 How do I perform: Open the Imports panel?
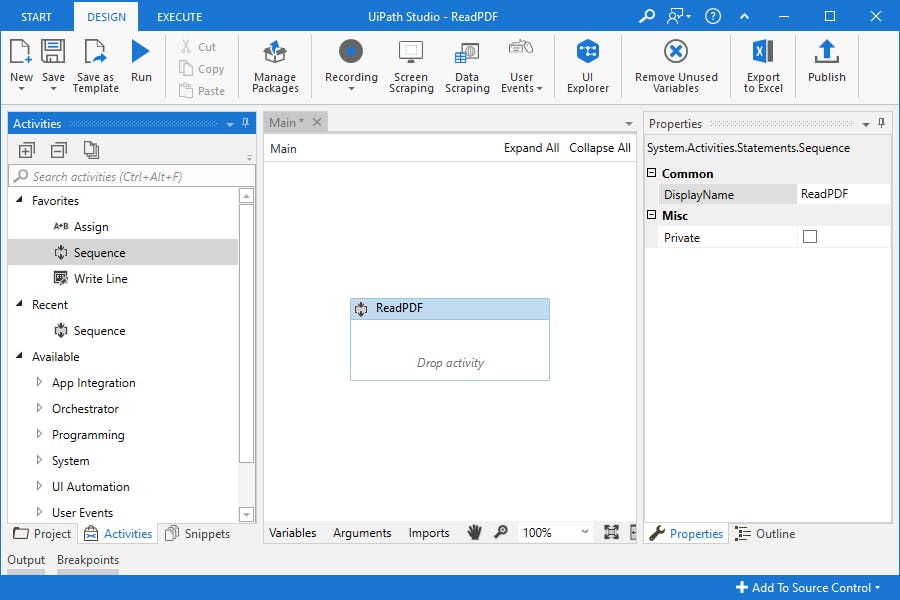point(429,532)
